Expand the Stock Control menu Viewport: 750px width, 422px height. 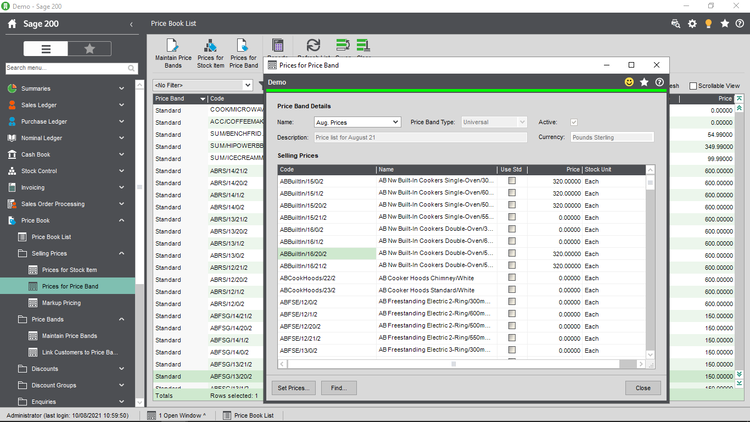pyautogui.click(x=121, y=171)
